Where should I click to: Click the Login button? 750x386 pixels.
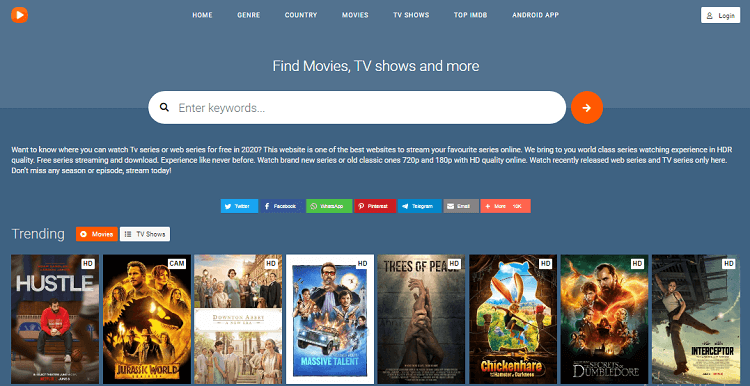coord(720,15)
